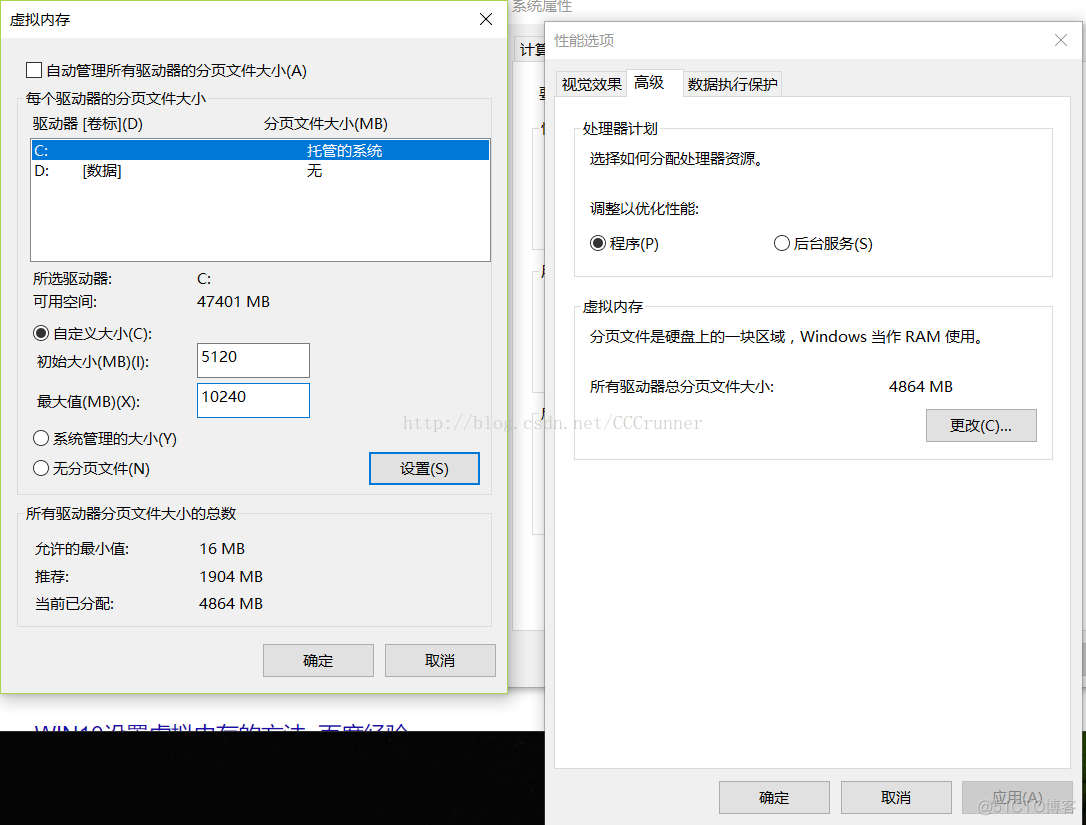Cancel the 虚拟内存 dialog with 取消
The image size is (1086, 825).
pyautogui.click(x=440, y=661)
